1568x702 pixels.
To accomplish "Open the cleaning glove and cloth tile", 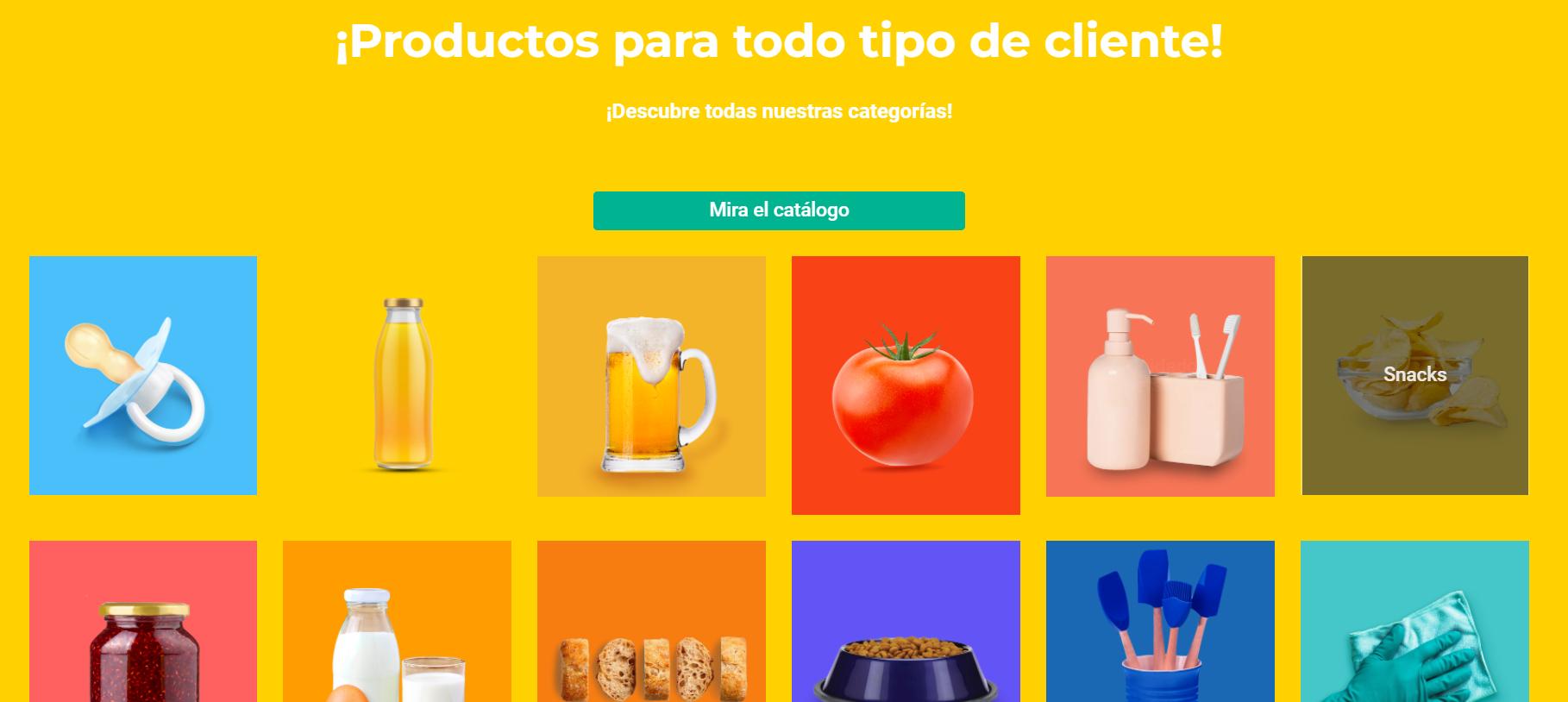I will pos(1414,621).
